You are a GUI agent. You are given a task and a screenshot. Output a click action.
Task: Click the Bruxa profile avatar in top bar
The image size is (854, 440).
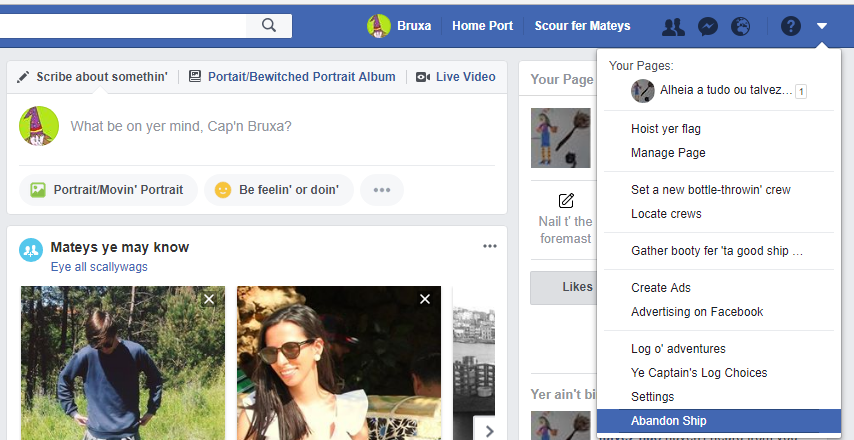[x=379, y=26]
